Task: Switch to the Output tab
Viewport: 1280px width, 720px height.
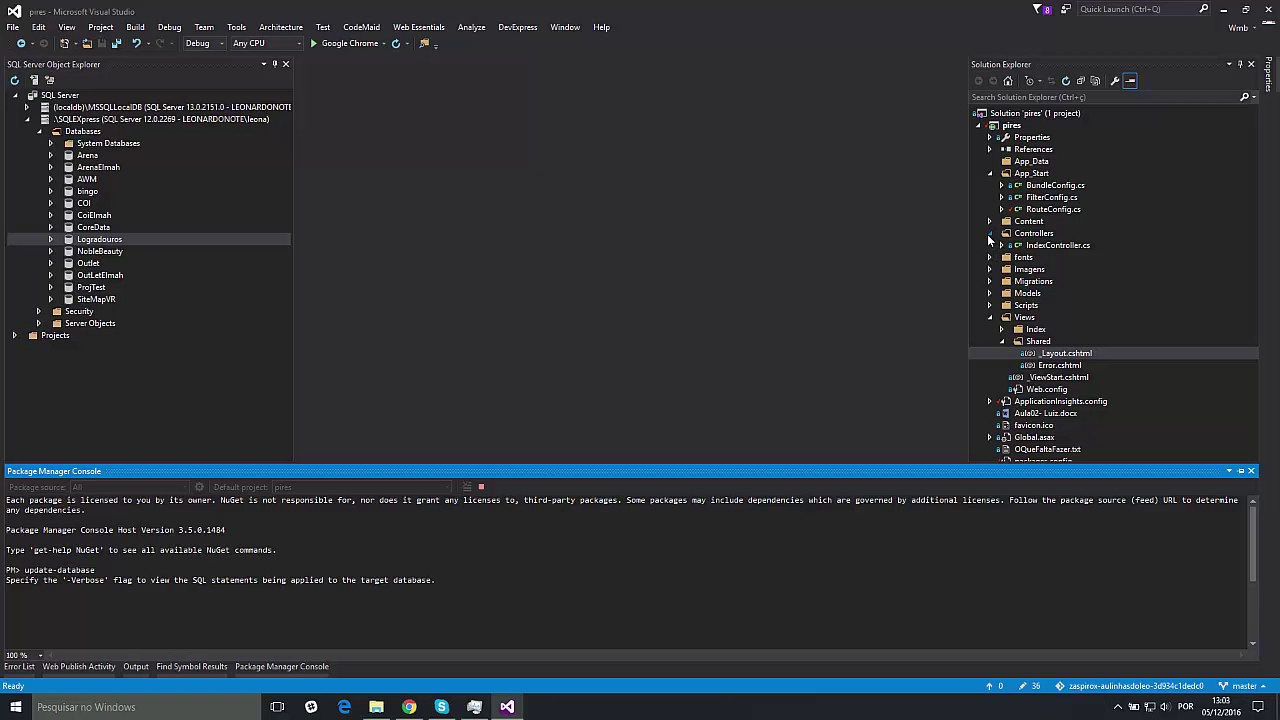Action: coord(136,667)
